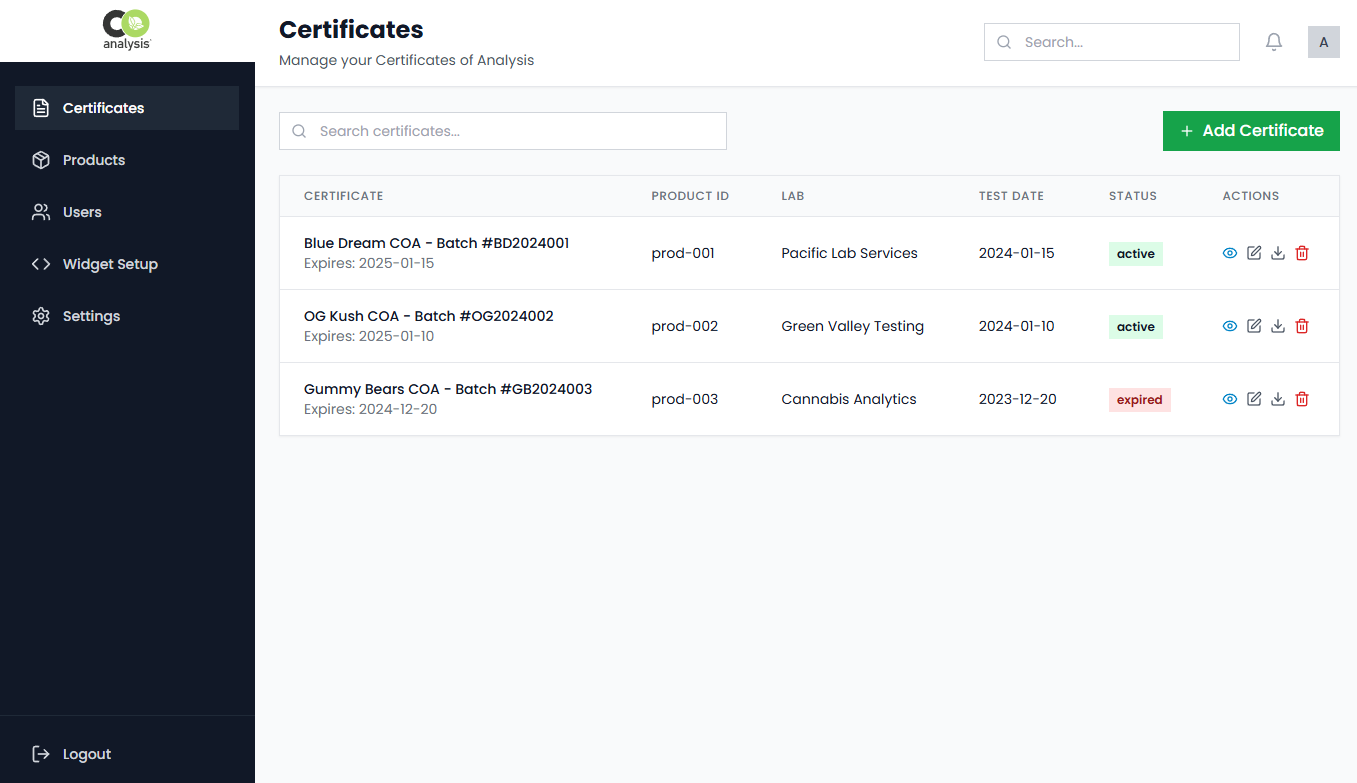View the Gummy Bears COA details

1229,398
